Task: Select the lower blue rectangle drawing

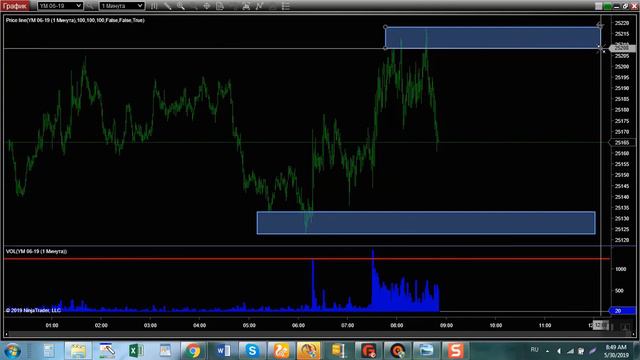Action: point(426,223)
